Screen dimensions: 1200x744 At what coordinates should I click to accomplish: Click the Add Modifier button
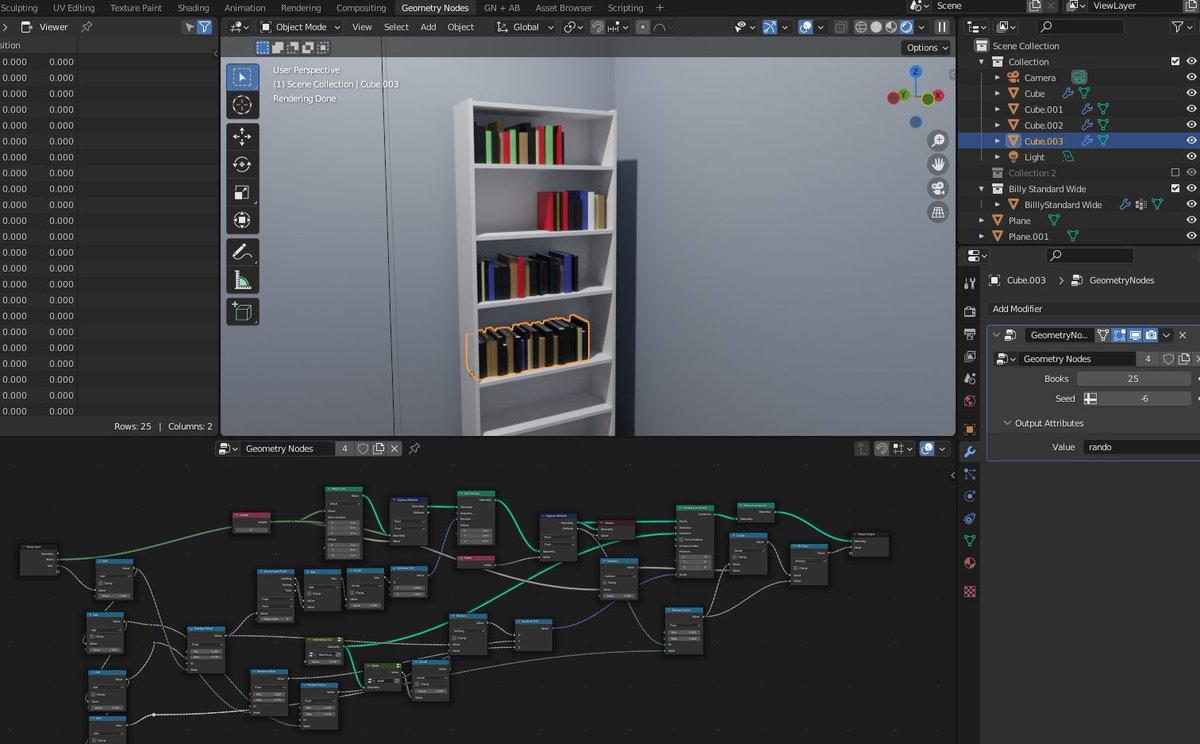click(x=1018, y=309)
